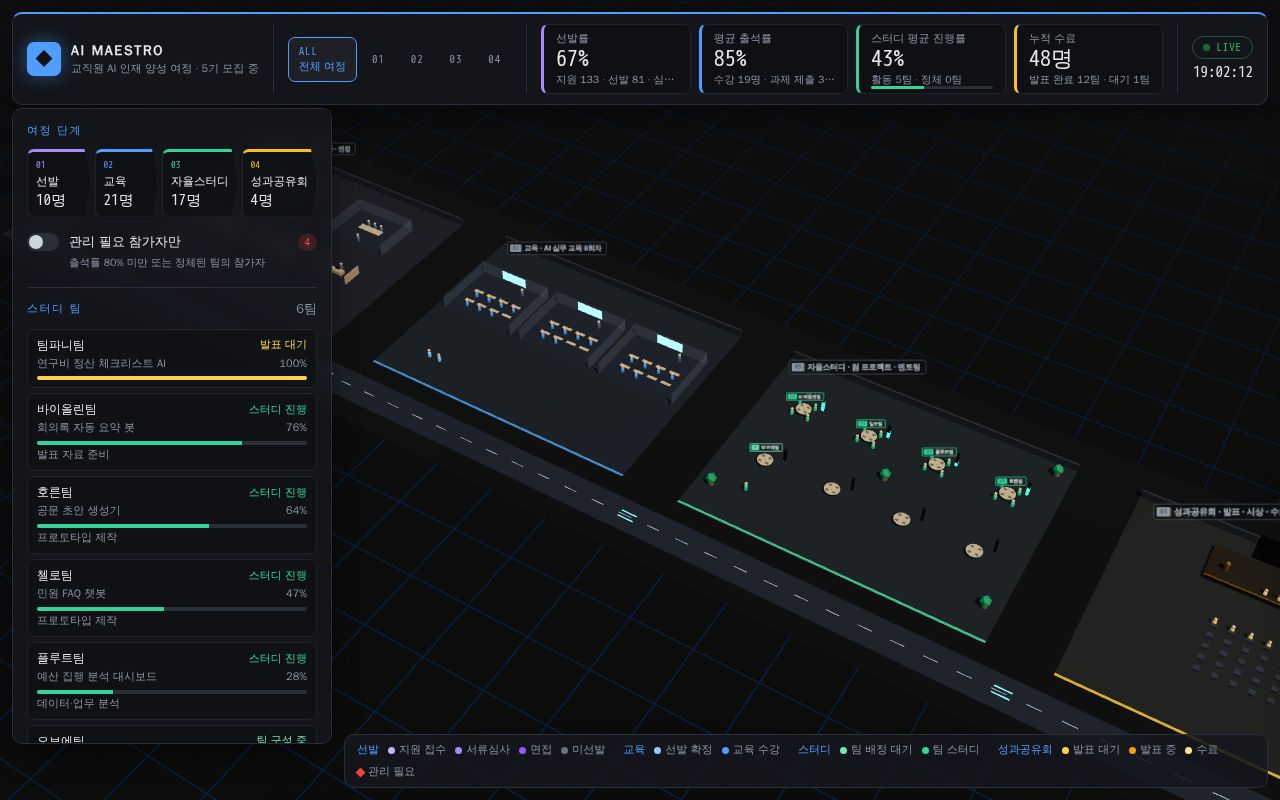Click the 자율스터디 zone label in the map
1280x800 pixels.
coord(857,367)
